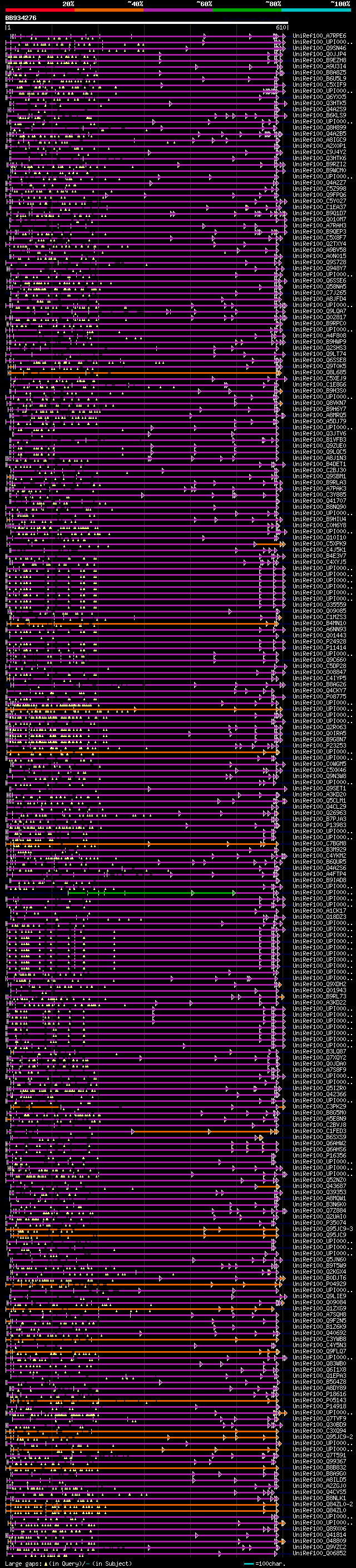Open hit UniRef100_B8A8Z5
The height and width of the screenshot is (1568, 356).
319,72
